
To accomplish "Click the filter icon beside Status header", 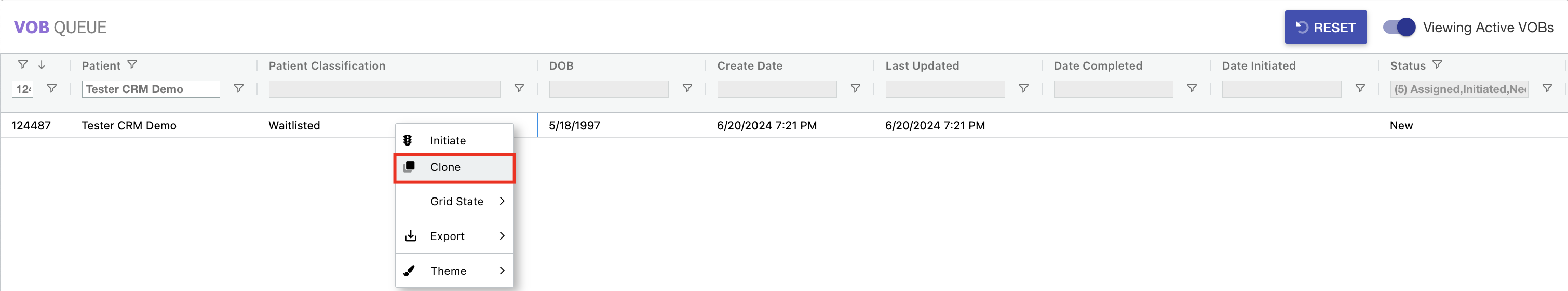I will (x=1437, y=64).
